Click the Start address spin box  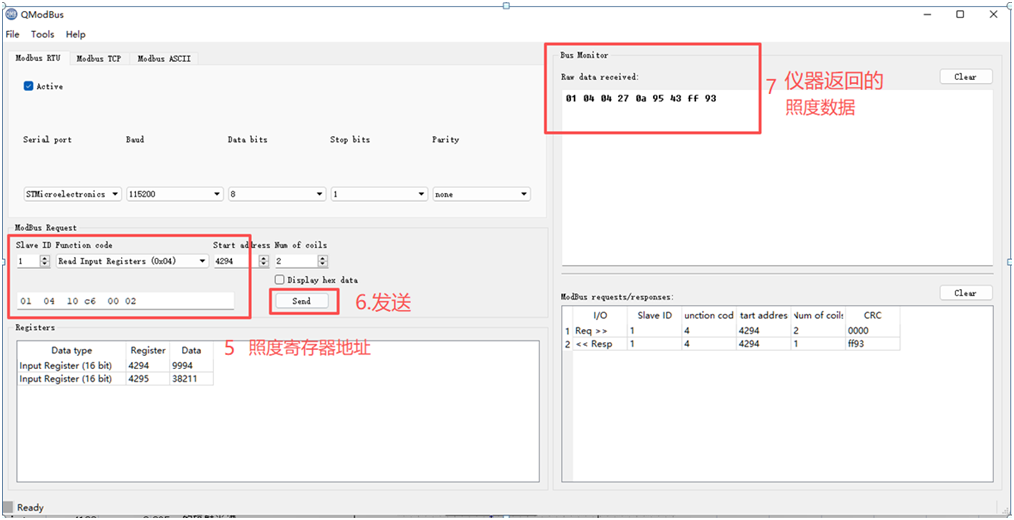point(232,261)
